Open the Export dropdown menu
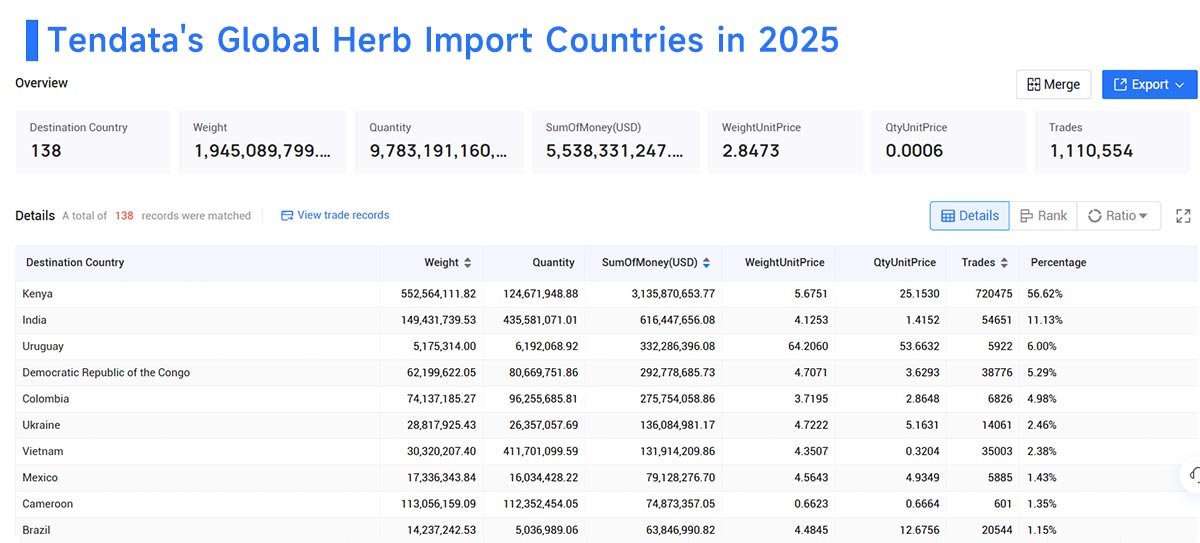1200x543 pixels. (1149, 85)
